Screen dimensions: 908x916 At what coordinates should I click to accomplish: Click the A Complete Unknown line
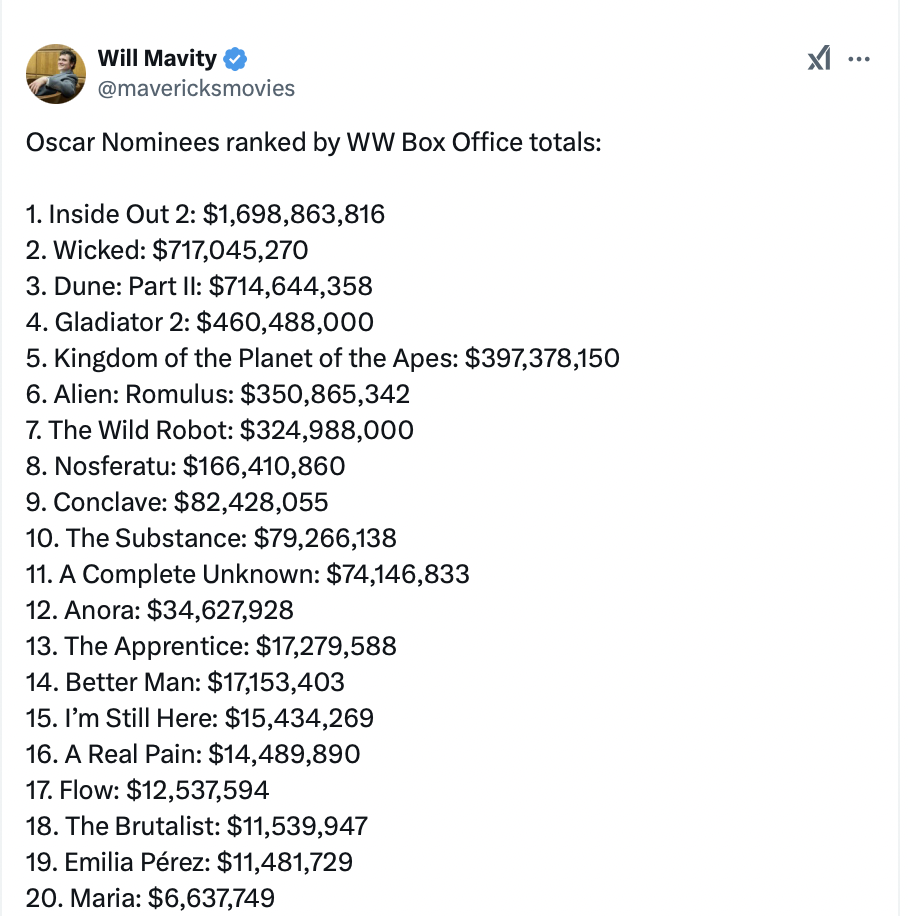(x=247, y=574)
